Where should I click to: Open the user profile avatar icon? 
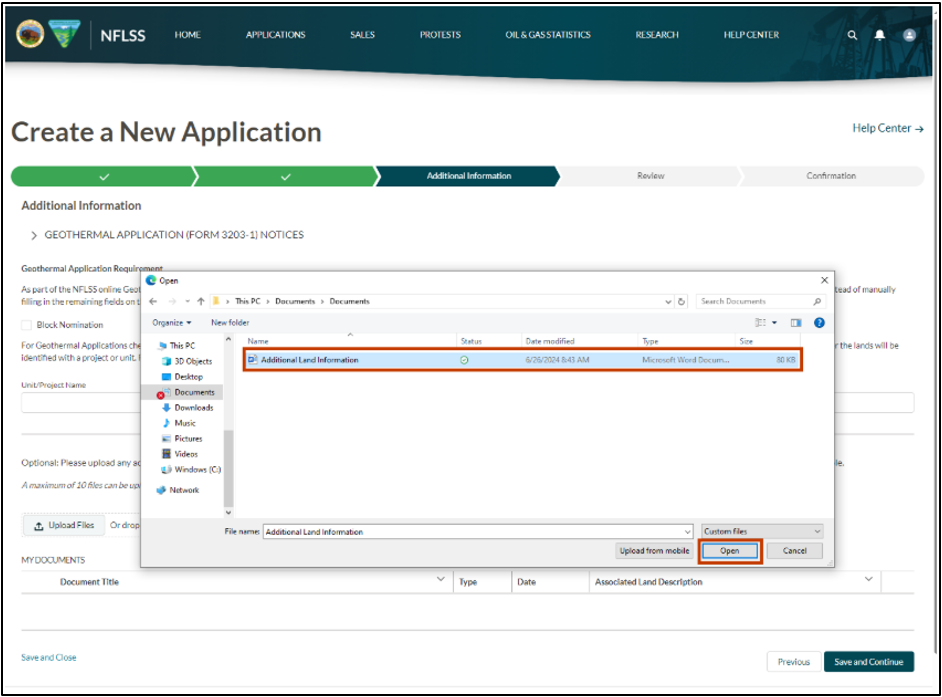pos(909,35)
